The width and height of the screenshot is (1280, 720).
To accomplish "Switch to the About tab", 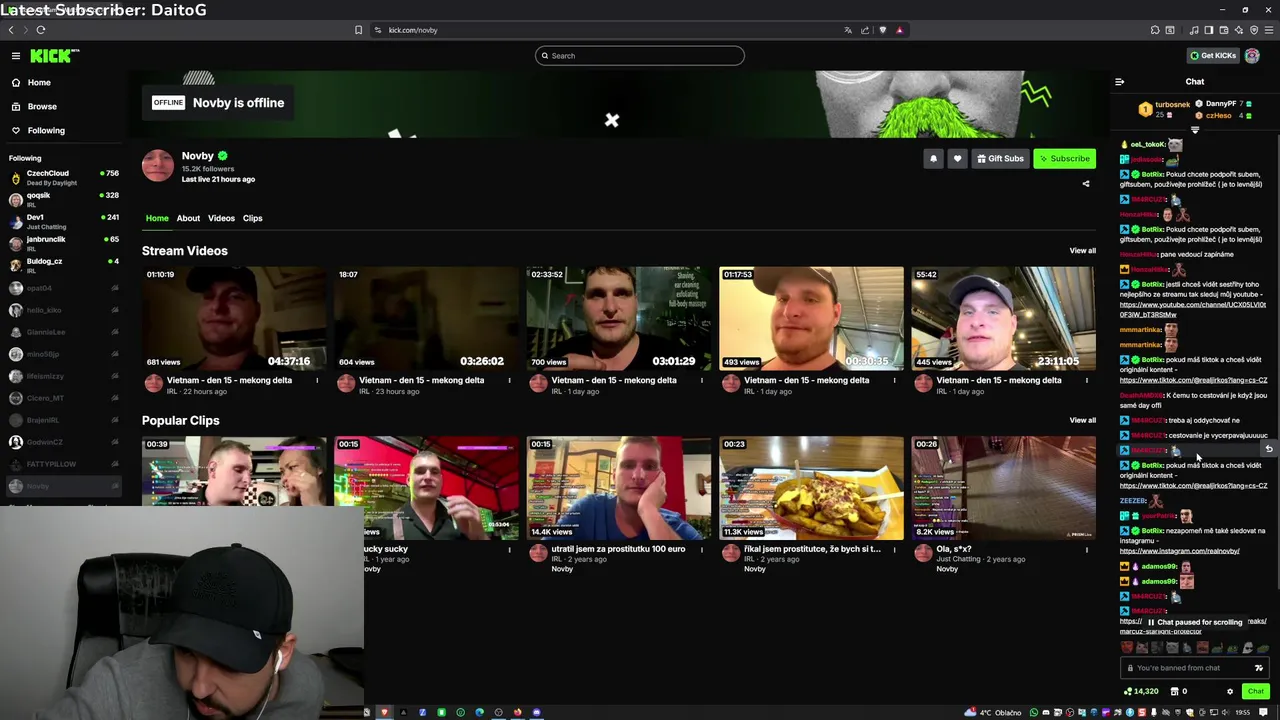I will [x=188, y=218].
